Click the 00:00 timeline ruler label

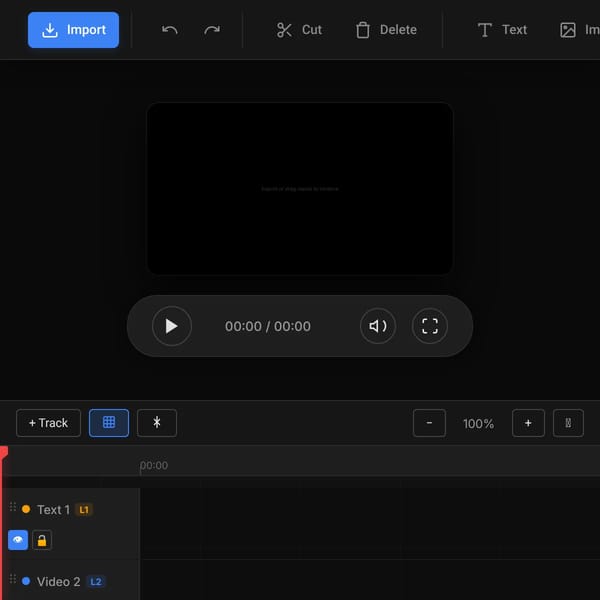(x=154, y=465)
